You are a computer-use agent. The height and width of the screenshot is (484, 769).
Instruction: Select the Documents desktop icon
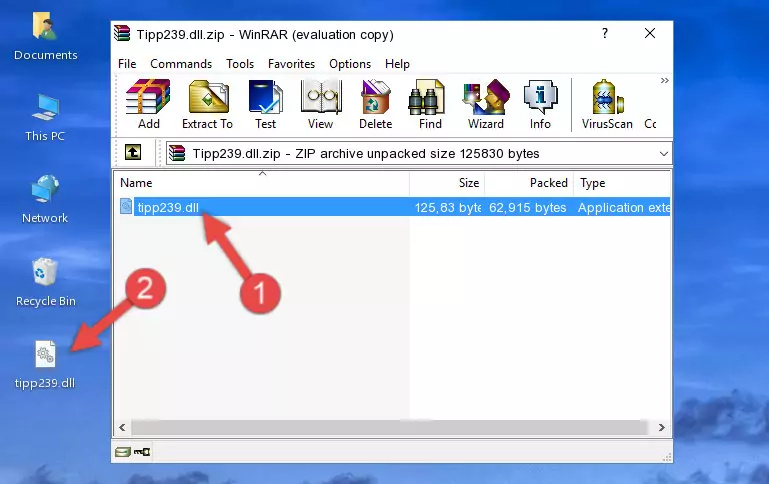(45, 37)
